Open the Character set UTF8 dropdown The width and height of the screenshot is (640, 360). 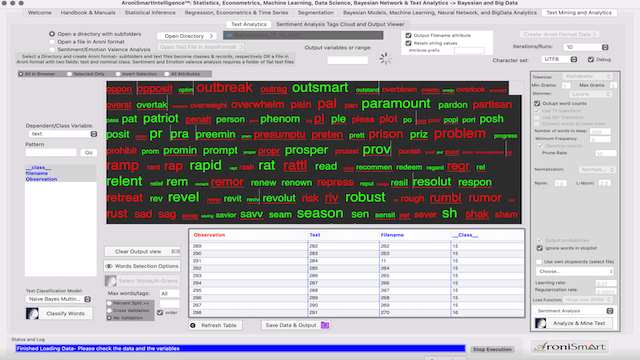[x=559, y=59]
